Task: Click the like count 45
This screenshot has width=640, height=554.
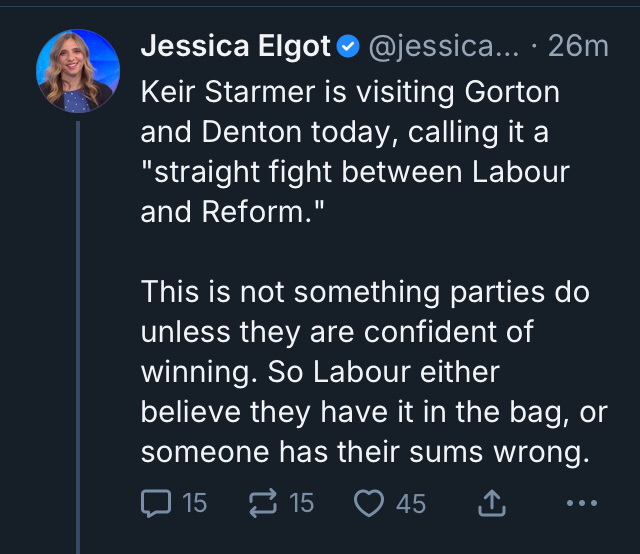Action: (411, 503)
